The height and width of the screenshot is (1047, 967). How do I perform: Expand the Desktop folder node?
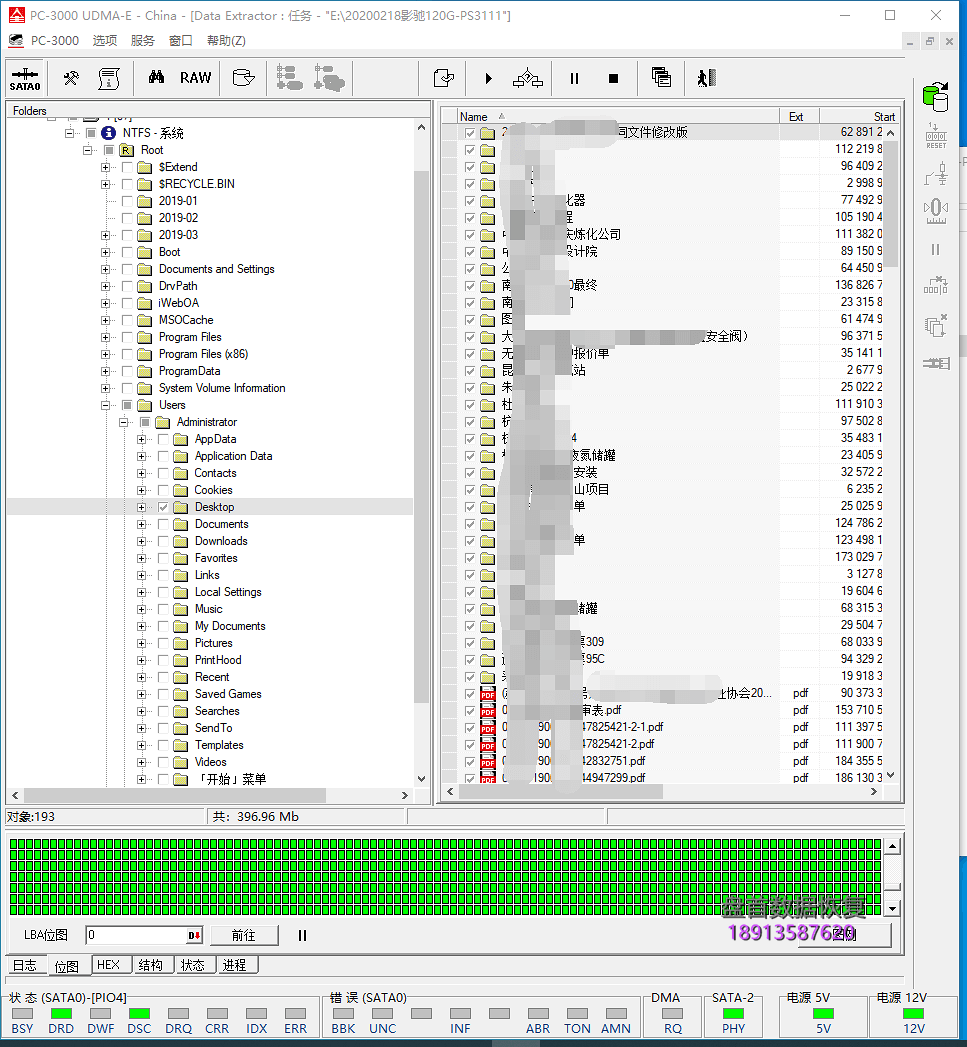(142, 507)
